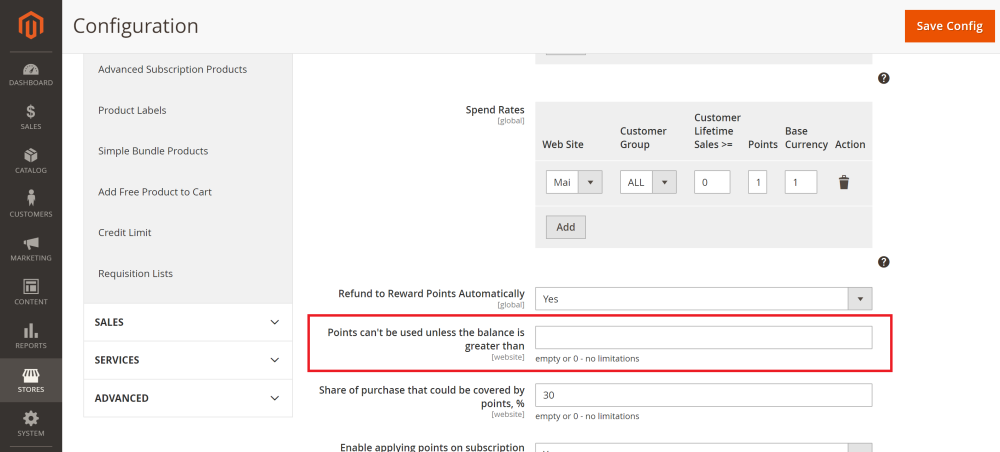Expand the SERVICES configuration section
Screen dimensions: 1000x452
click(x=188, y=360)
